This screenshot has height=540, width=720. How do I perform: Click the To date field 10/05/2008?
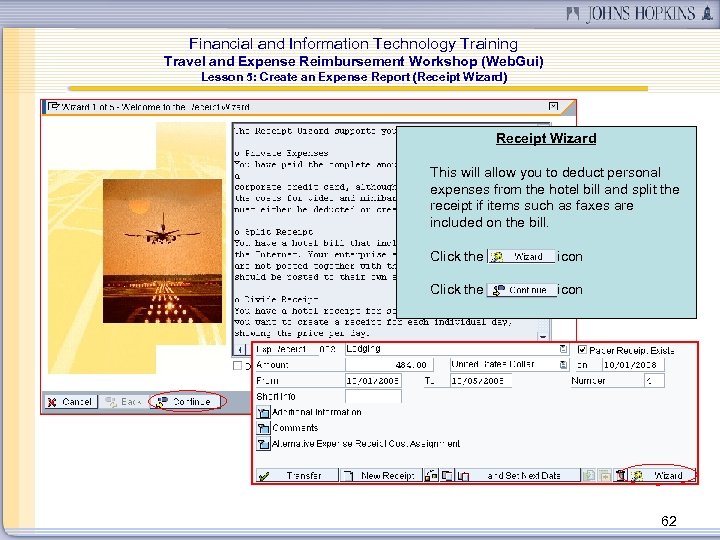click(x=481, y=381)
